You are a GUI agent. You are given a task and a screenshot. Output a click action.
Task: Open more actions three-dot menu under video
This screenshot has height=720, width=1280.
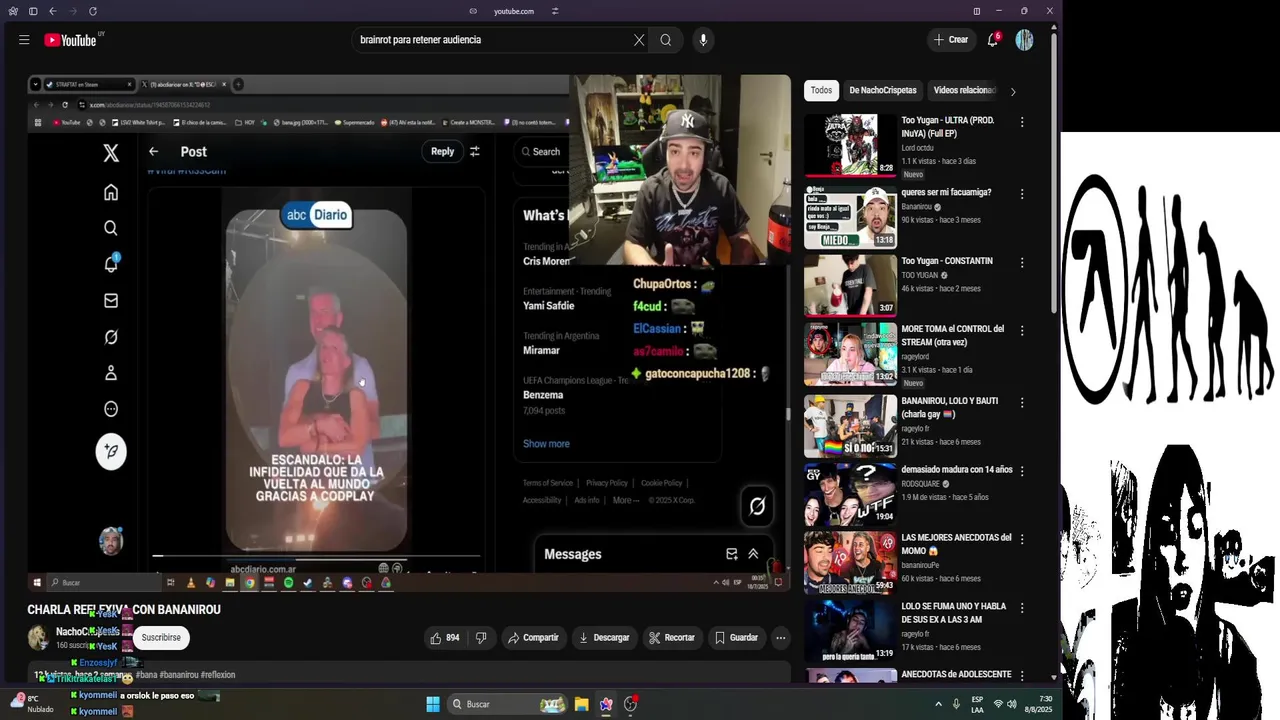781,638
